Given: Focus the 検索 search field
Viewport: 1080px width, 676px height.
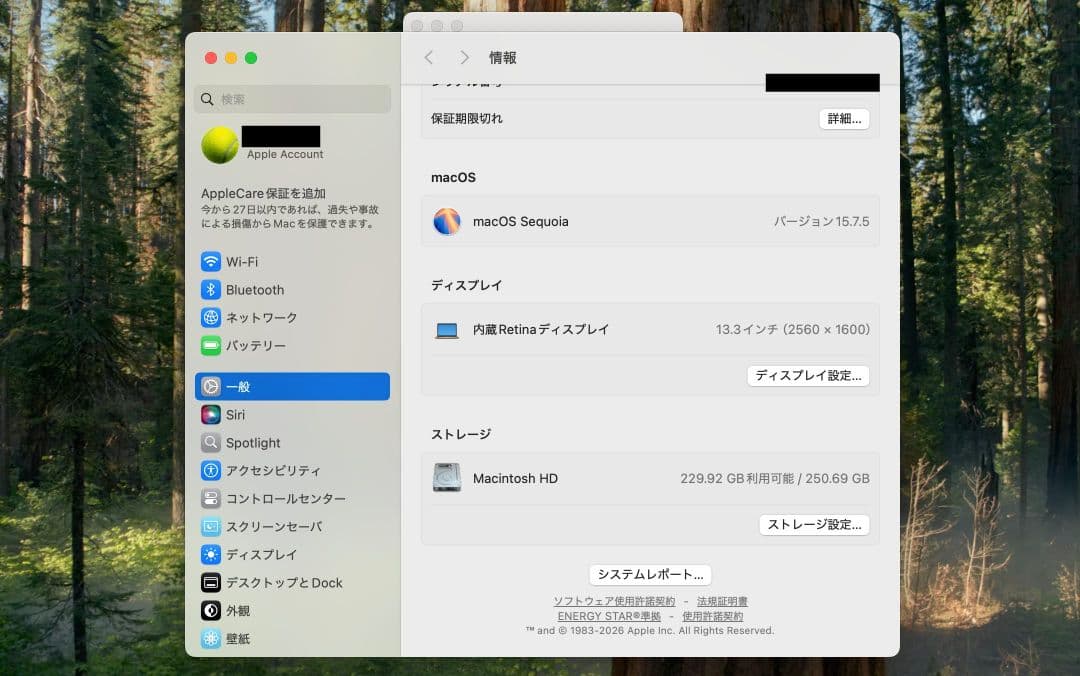Looking at the screenshot, I should (293, 99).
